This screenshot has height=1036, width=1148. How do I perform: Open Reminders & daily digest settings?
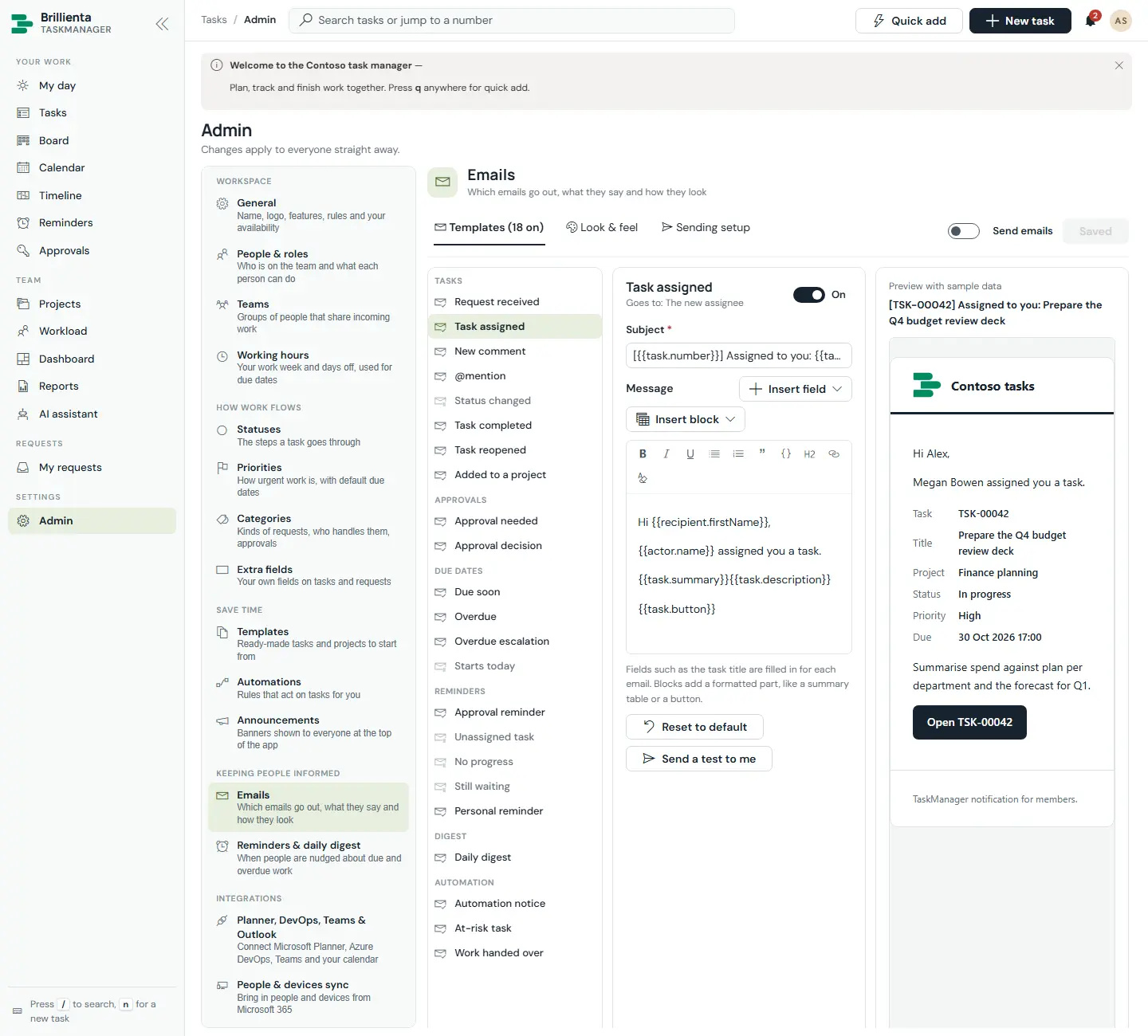pyautogui.click(x=309, y=857)
